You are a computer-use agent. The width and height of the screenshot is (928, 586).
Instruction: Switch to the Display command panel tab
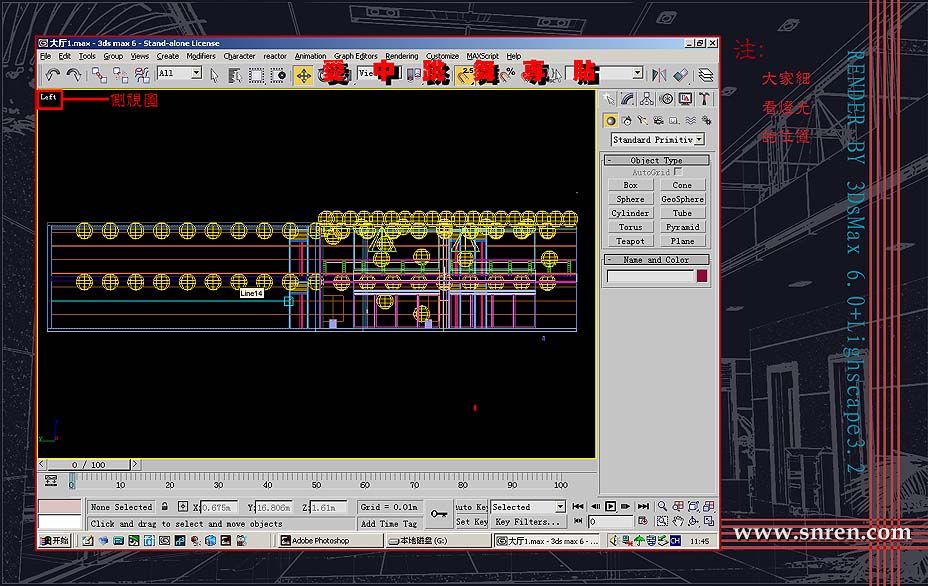(x=685, y=99)
